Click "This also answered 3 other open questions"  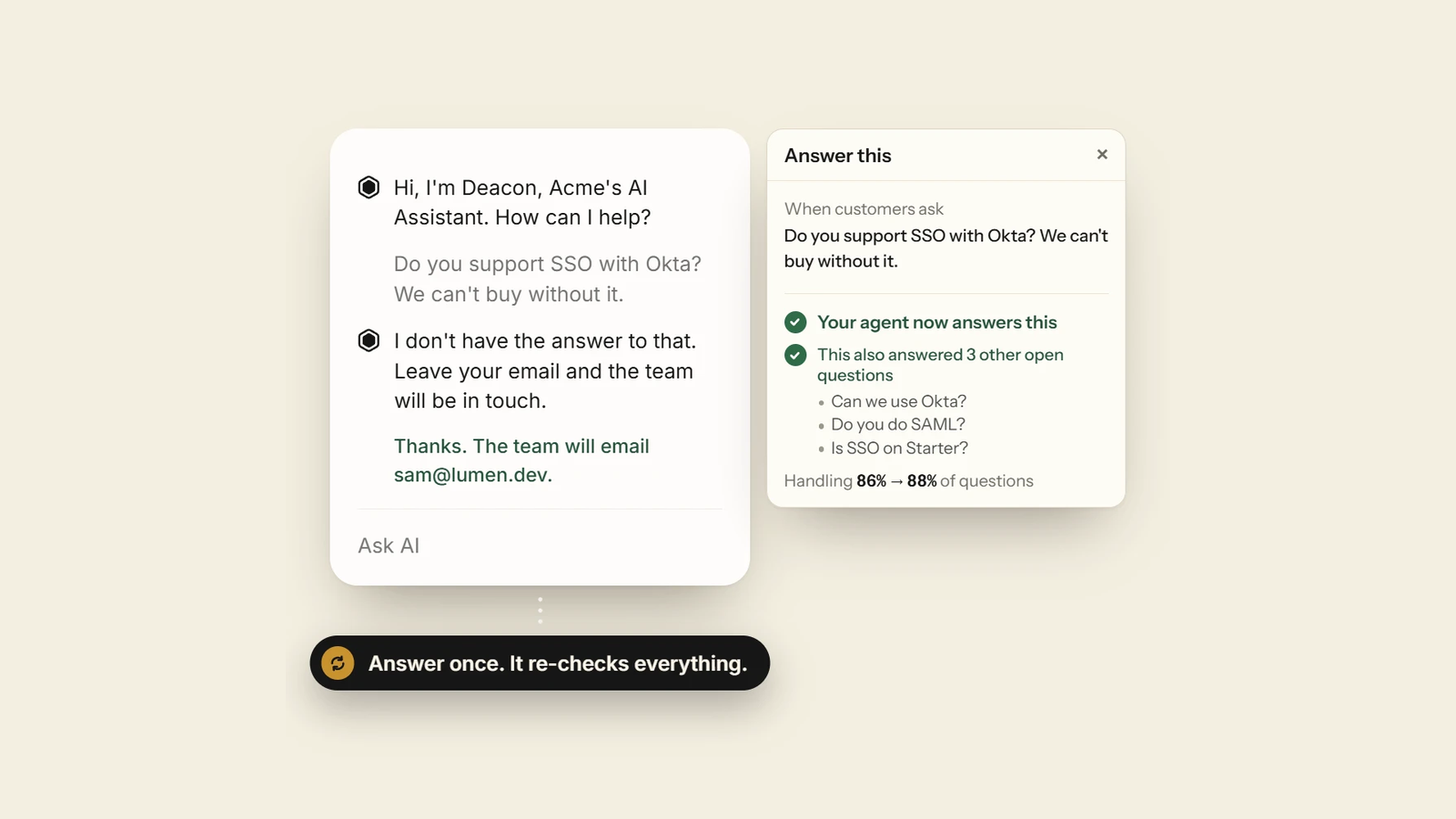(x=940, y=365)
